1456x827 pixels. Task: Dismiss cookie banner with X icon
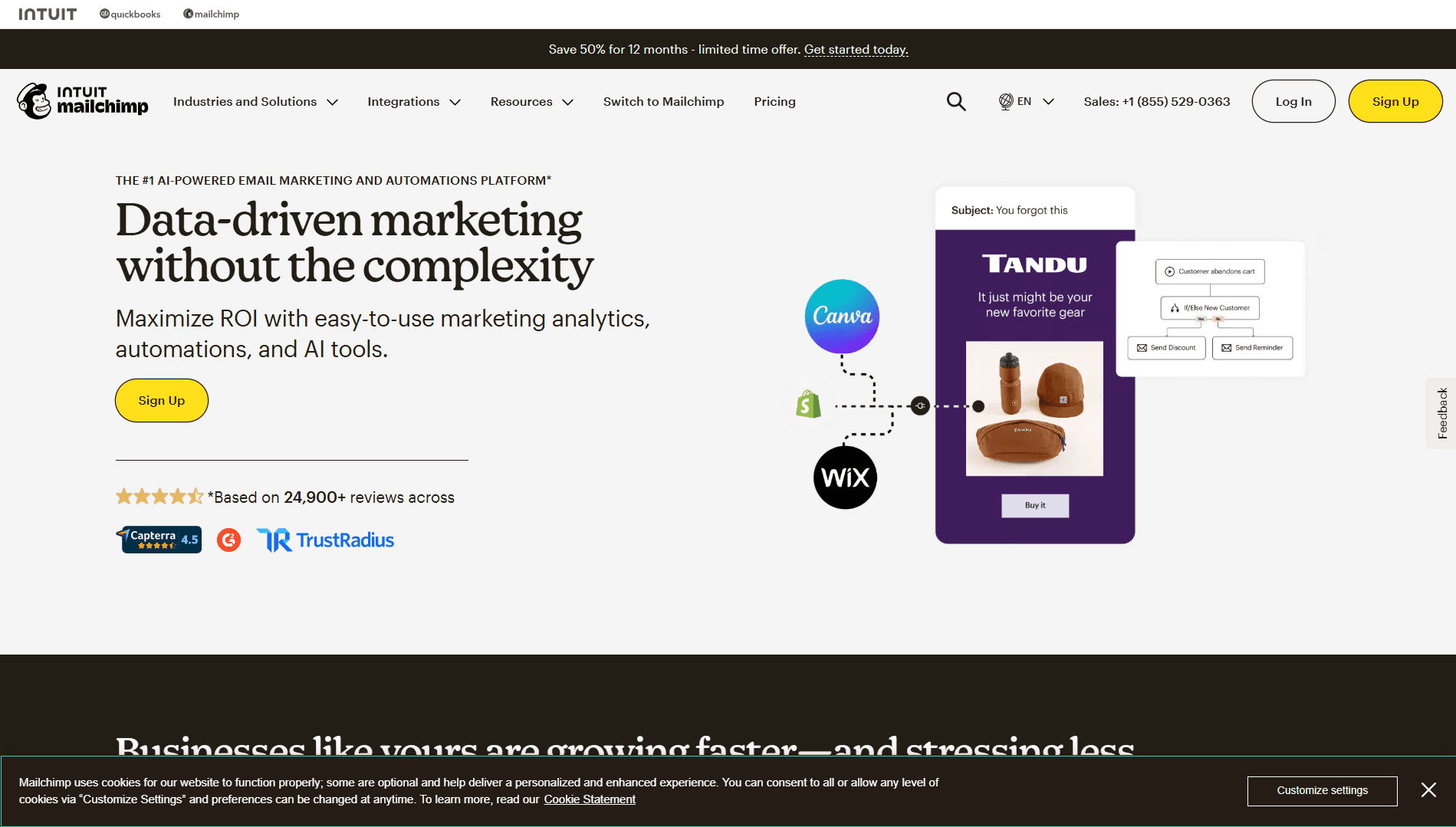(1428, 790)
